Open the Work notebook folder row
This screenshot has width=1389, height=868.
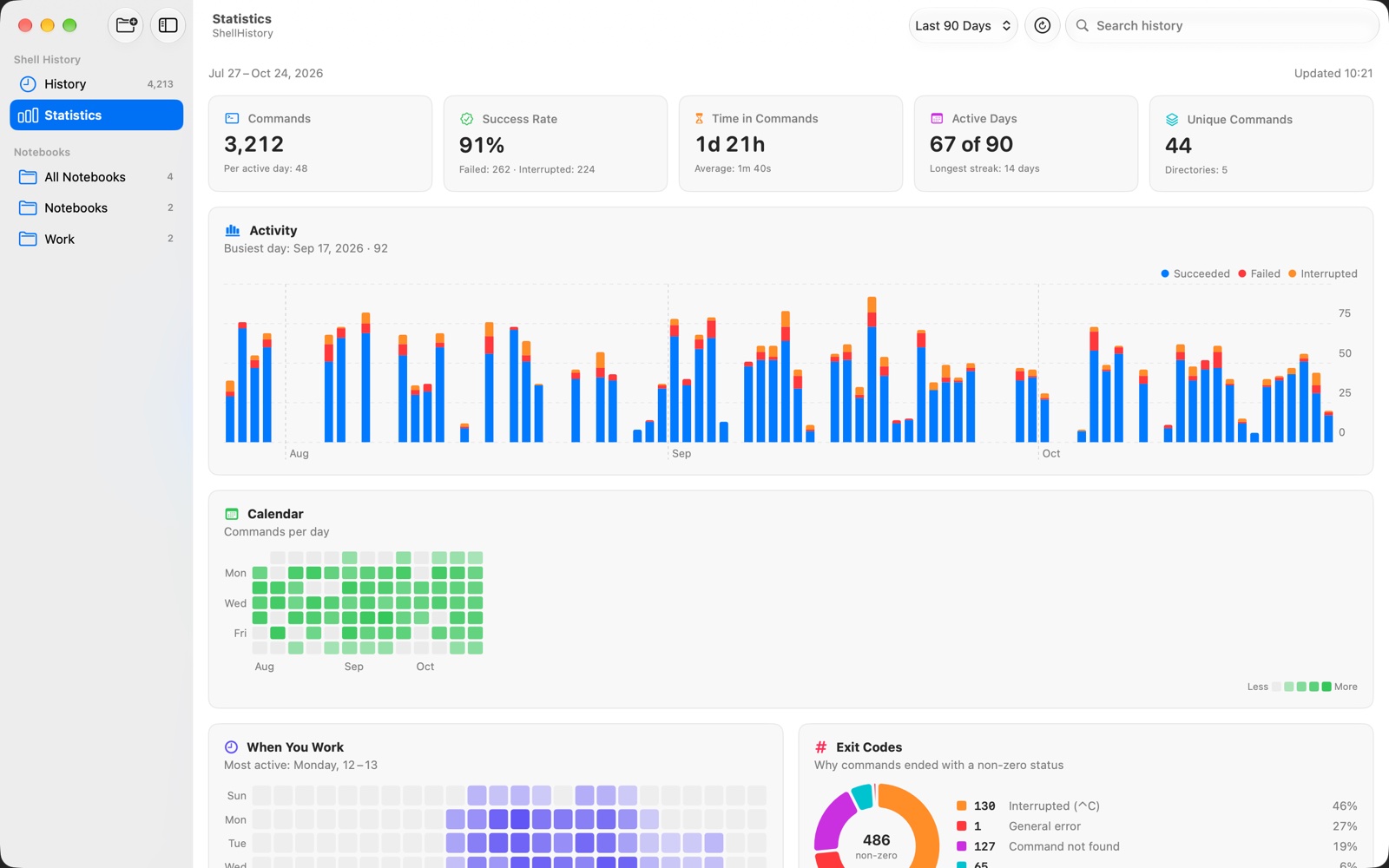pos(96,239)
